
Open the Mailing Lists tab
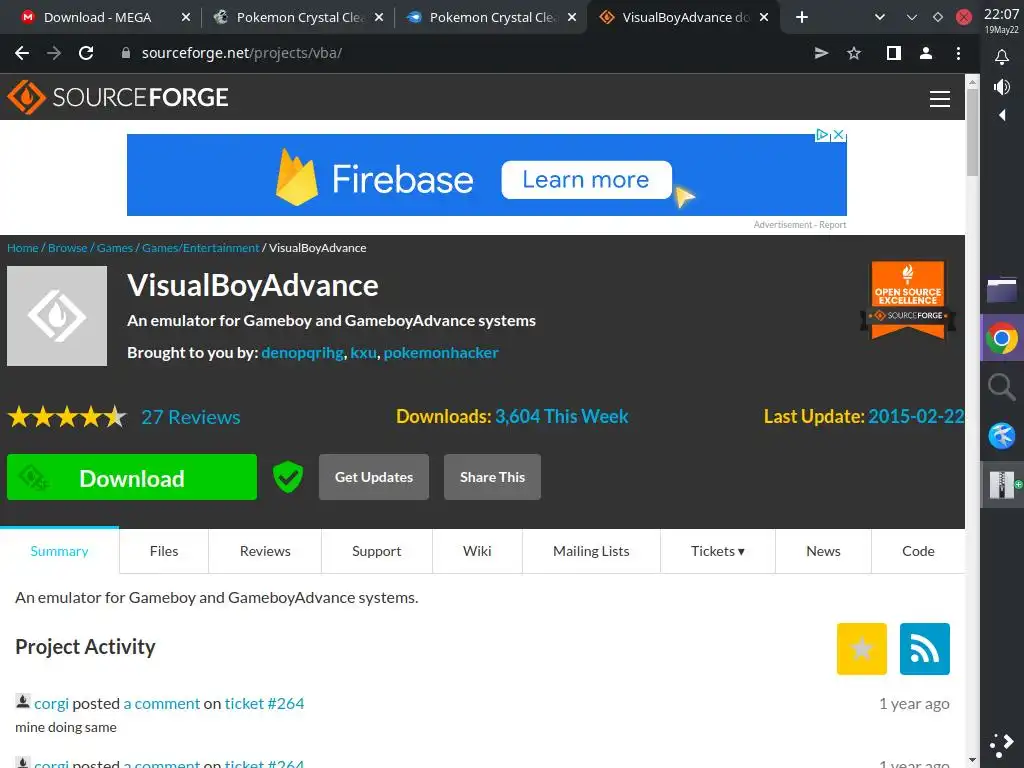(x=591, y=551)
